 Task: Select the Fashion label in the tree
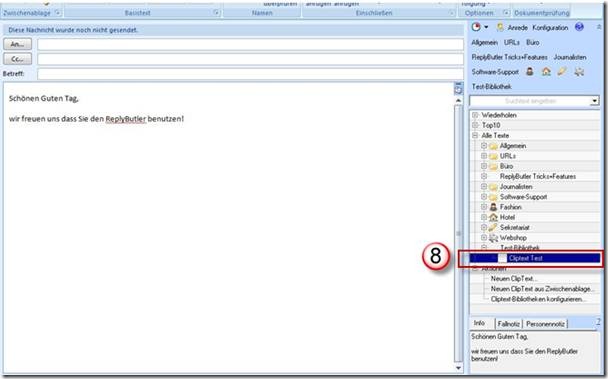click(510, 207)
